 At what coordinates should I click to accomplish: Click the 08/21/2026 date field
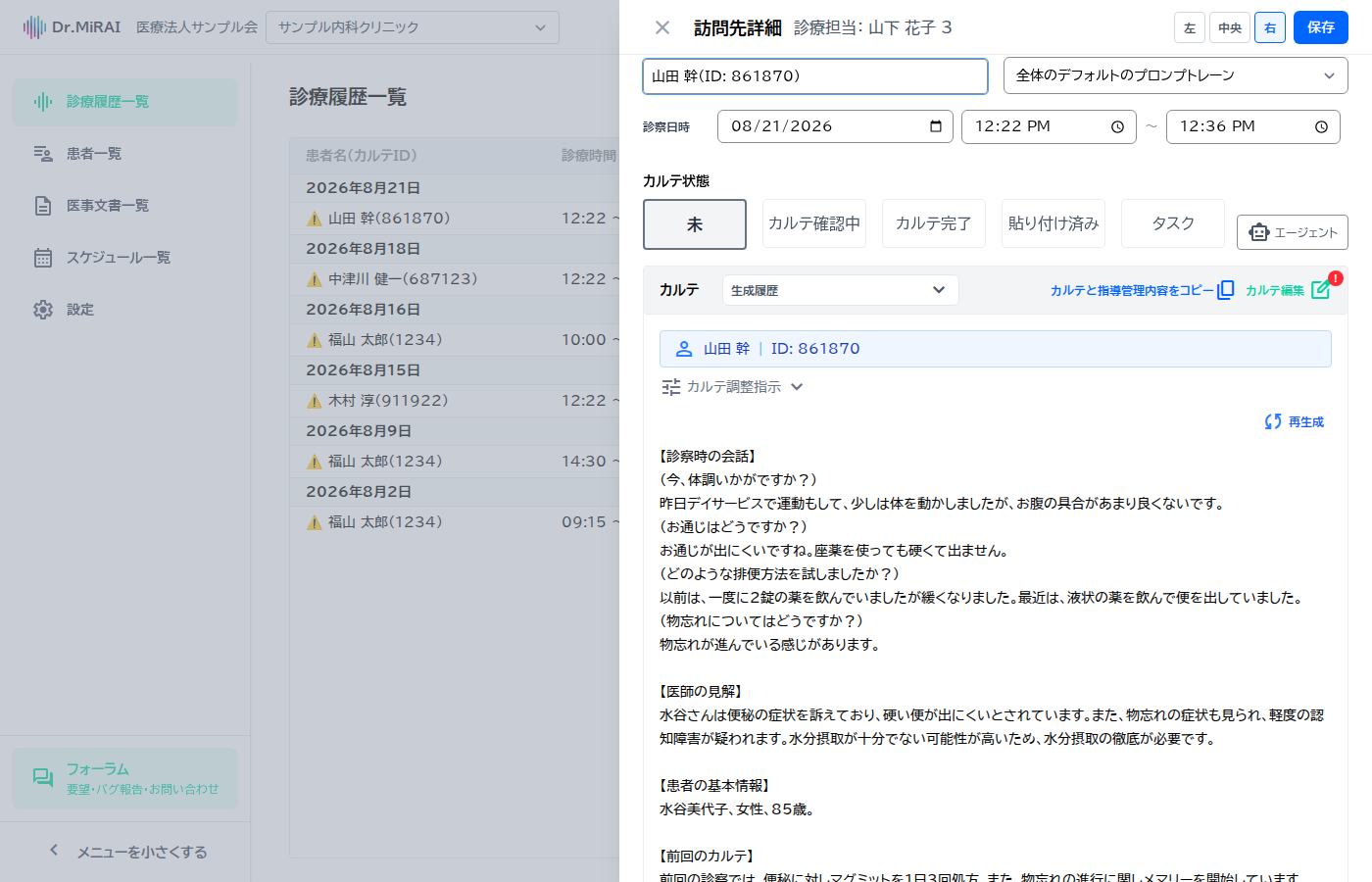pyautogui.click(x=835, y=126)
